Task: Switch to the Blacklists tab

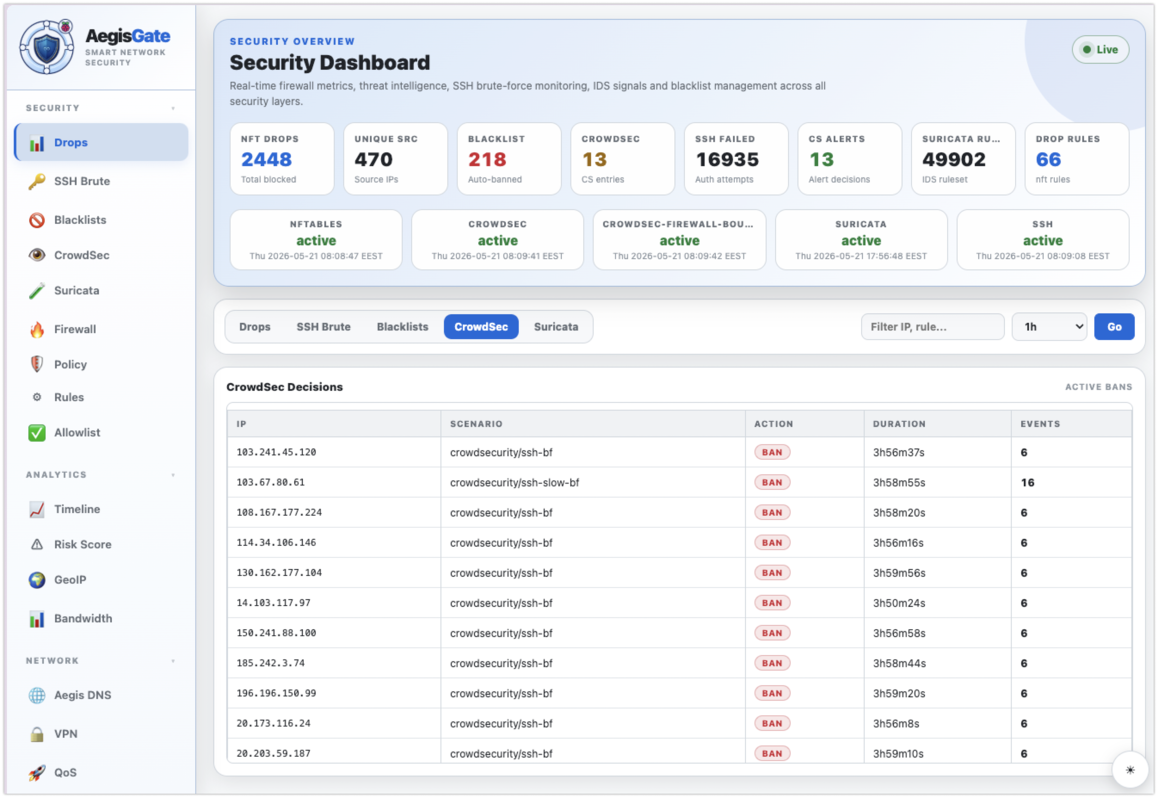Action: coord(402,327)
